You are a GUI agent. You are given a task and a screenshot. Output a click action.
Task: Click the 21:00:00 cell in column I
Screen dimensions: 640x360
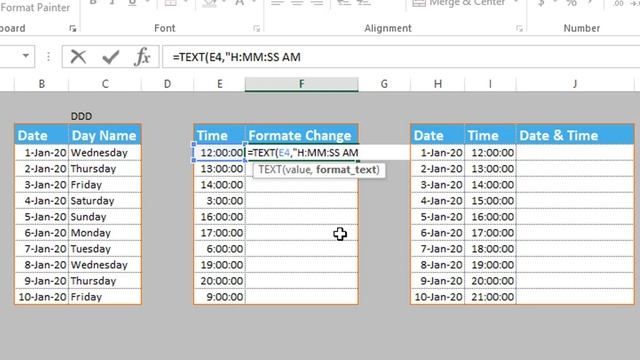[490, 297]
